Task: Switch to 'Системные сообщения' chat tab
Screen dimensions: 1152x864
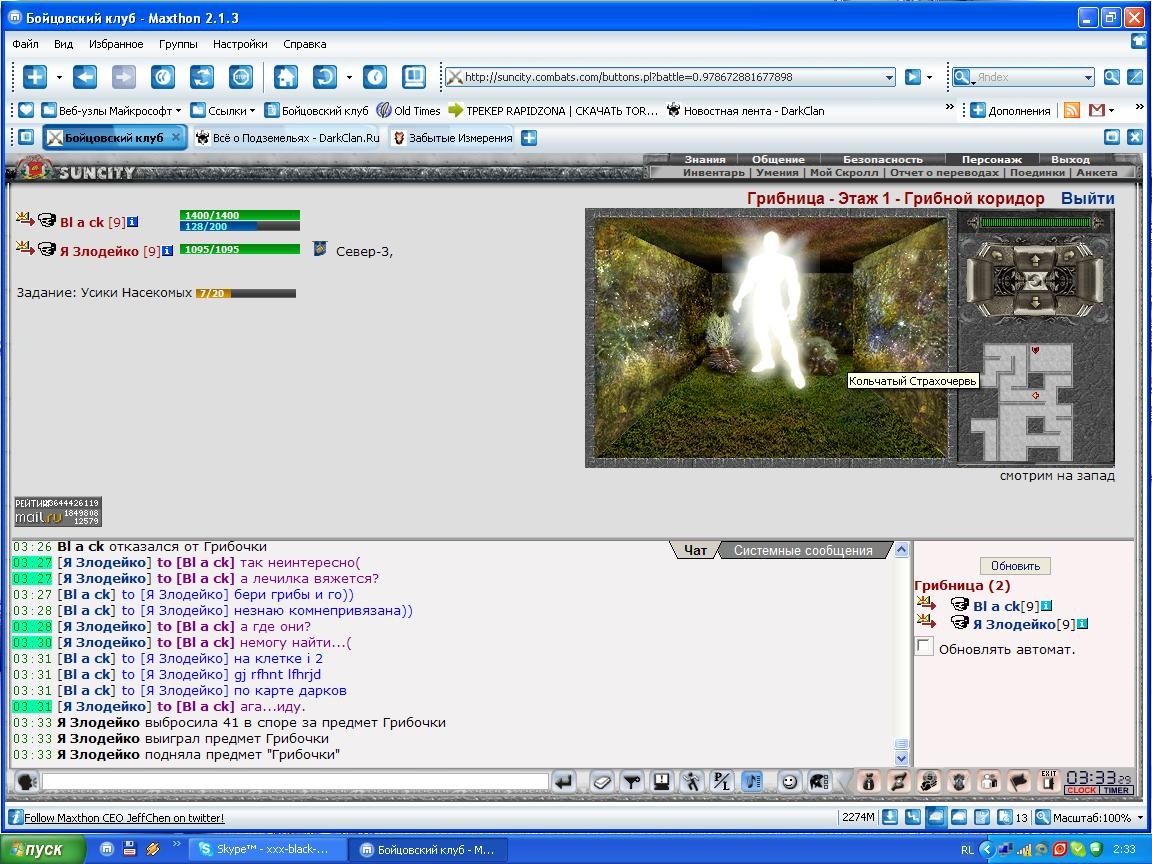Action: point(803,550)
